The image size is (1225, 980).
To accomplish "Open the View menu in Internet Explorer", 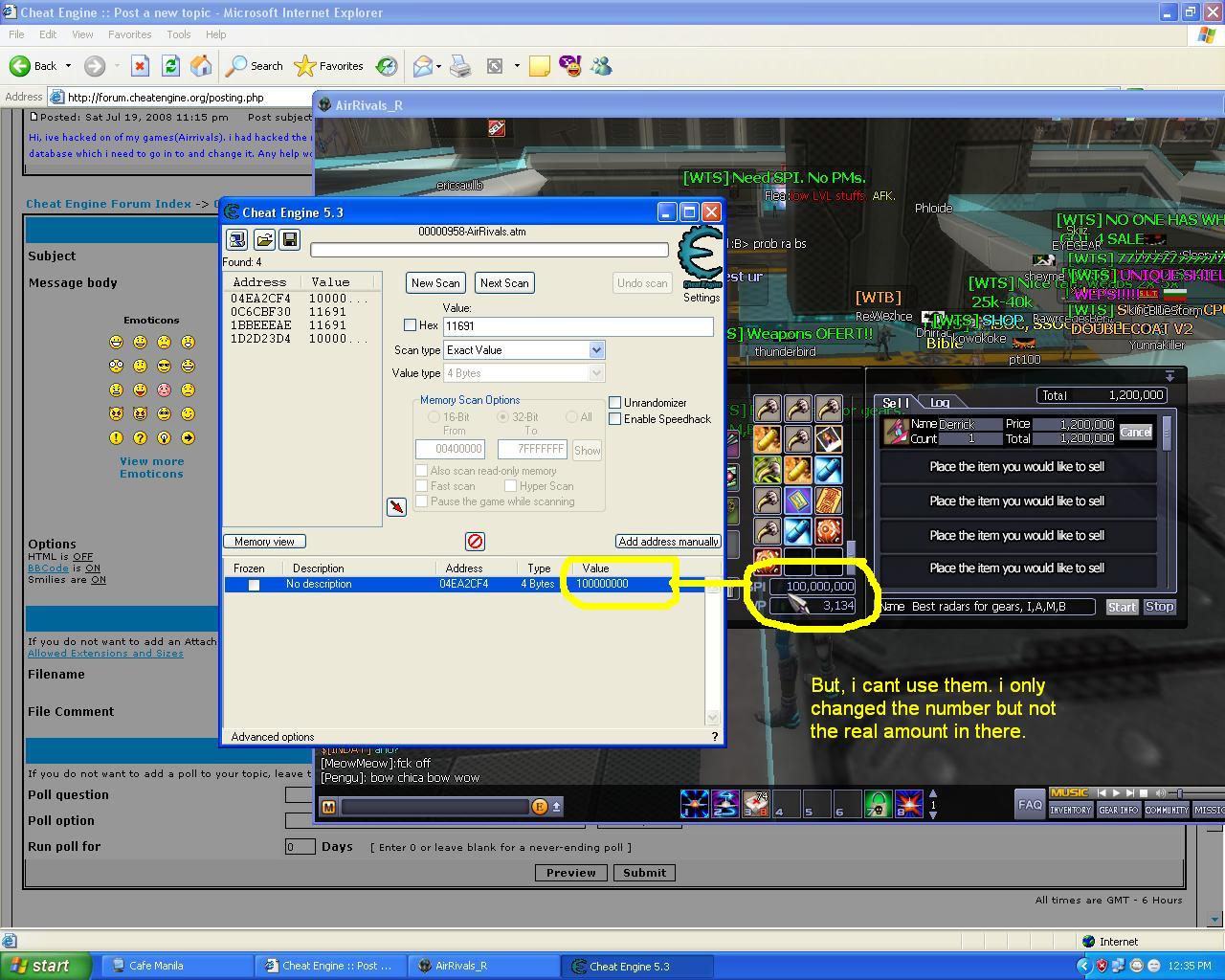I will (x=82, y=34).
